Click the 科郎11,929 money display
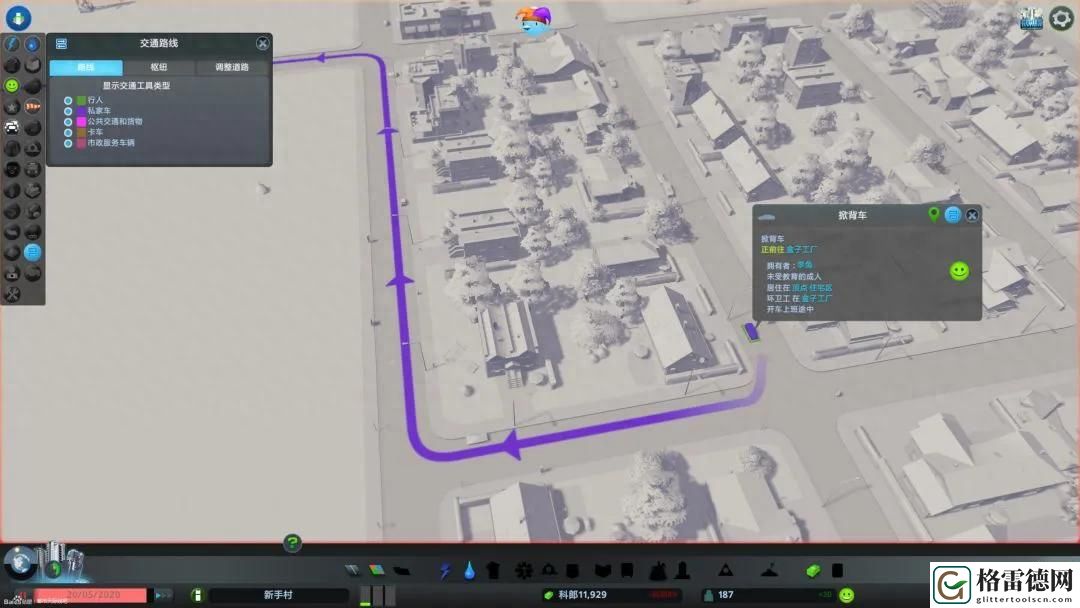Screen dimensions: 1080x608 (583, 595)
